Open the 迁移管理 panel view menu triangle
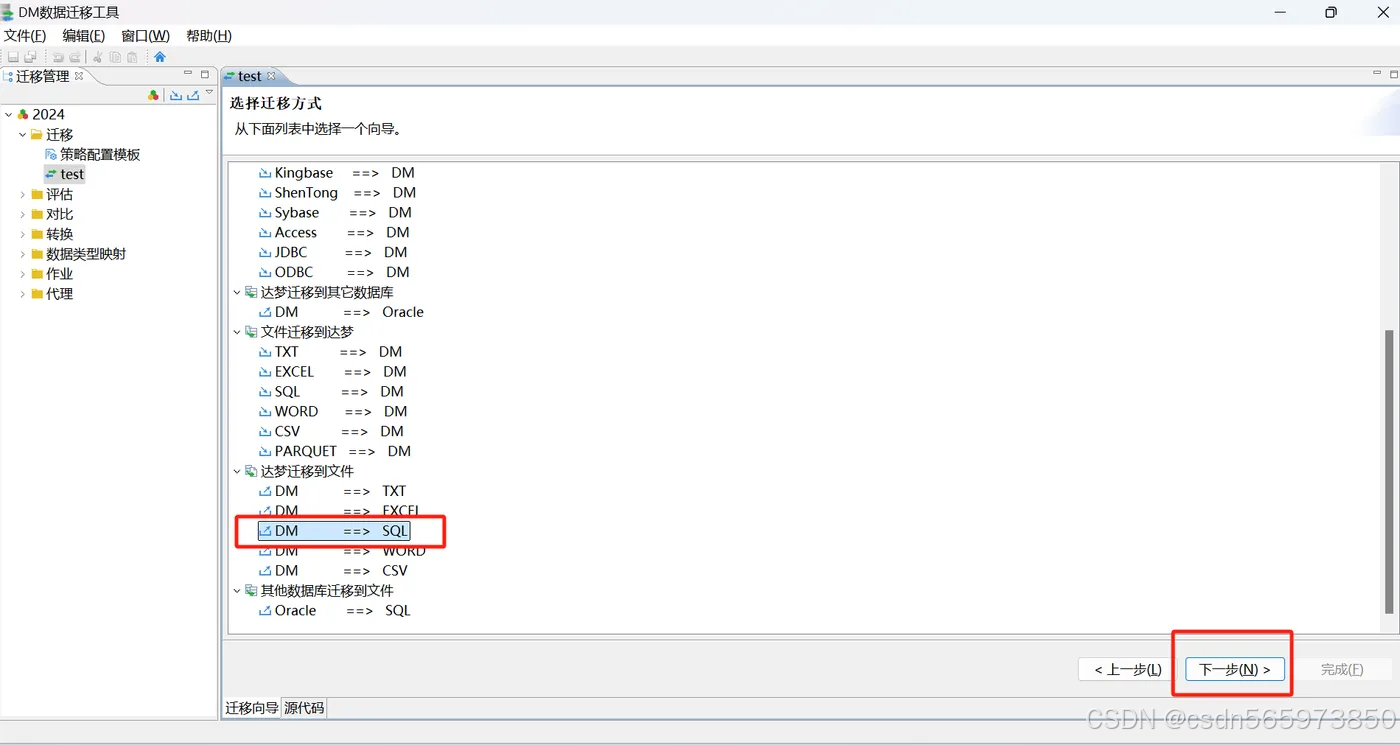This screenshot has height=745, width=1400. 209,93
